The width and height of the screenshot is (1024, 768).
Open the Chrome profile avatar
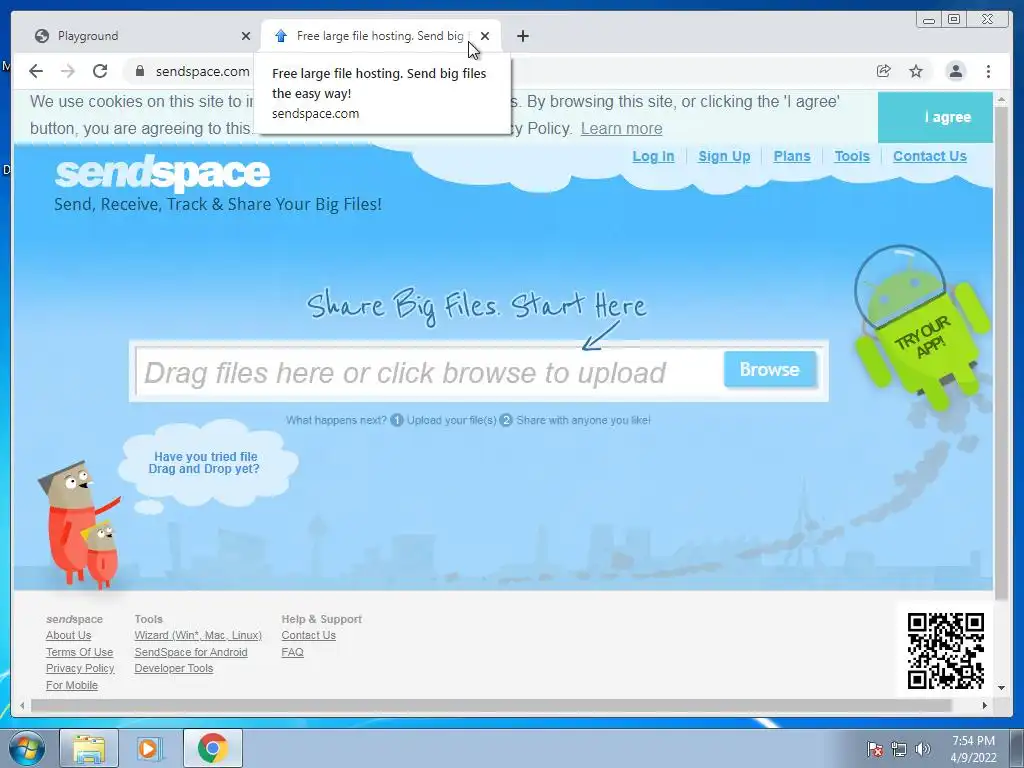955,71
